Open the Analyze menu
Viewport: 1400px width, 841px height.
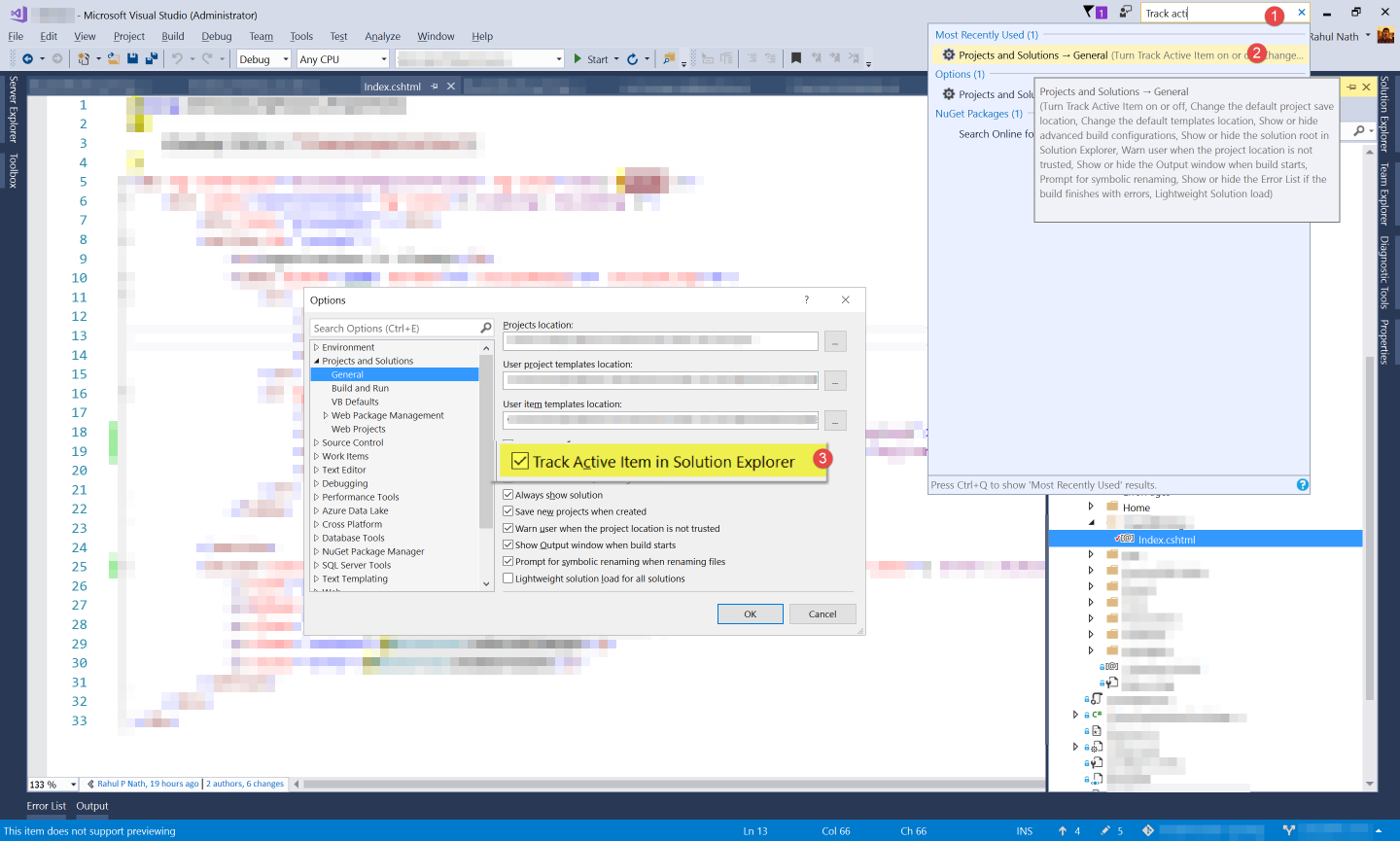(x=382, y=36)
